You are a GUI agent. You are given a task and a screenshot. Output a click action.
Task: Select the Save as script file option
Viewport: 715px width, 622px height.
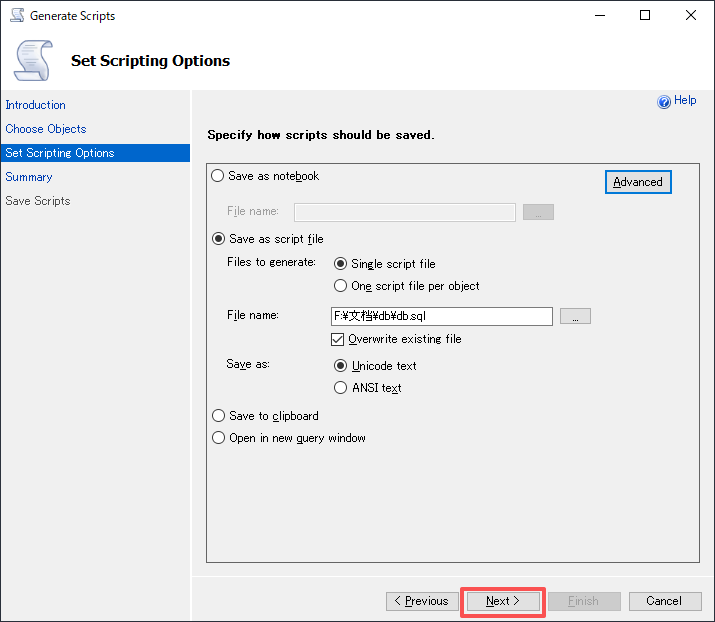click(219, 239)
